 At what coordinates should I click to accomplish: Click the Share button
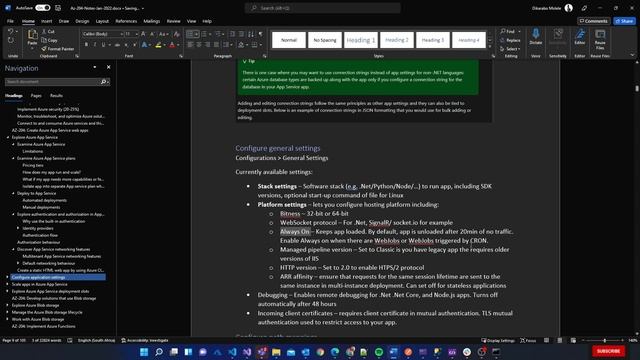[624, 21]
